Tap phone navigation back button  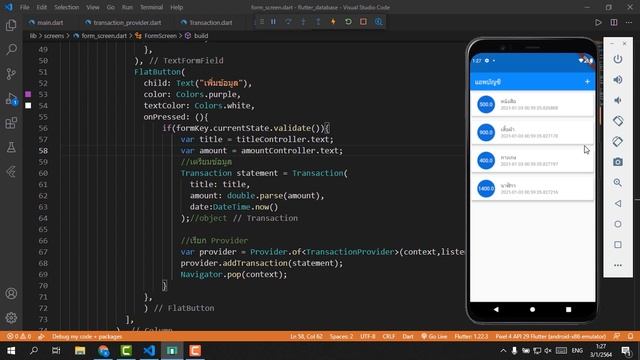pyautogui.click(x=496, y=309)
